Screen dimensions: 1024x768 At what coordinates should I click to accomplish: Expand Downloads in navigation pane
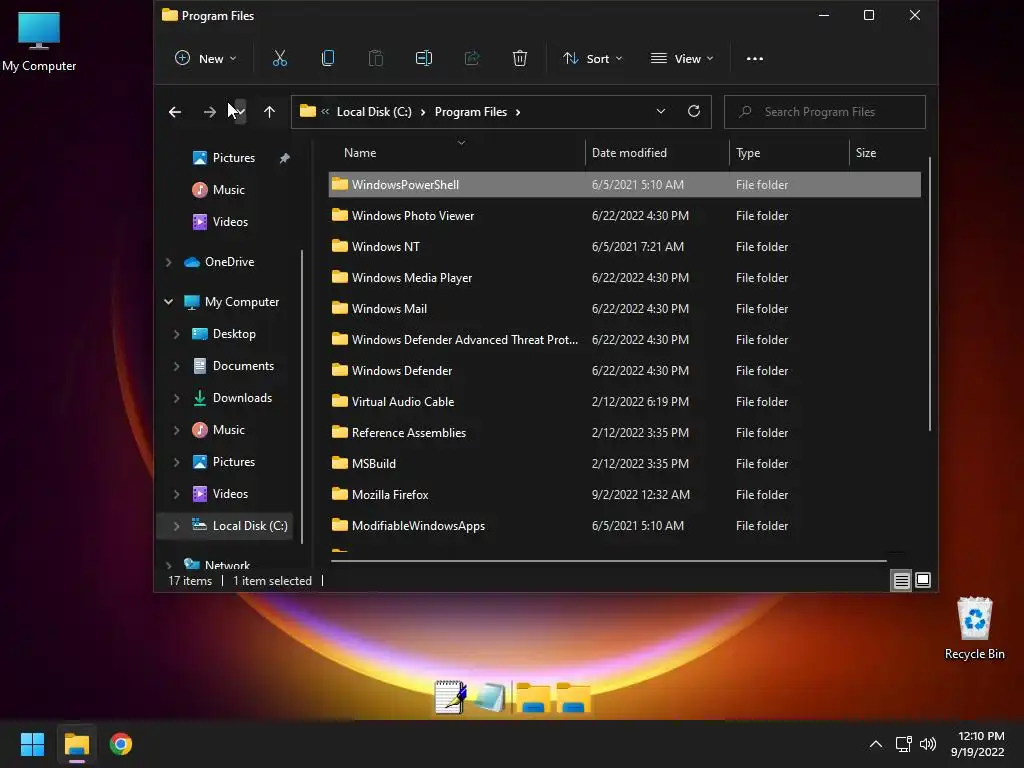pyautogui.click(x=176, y=398)
